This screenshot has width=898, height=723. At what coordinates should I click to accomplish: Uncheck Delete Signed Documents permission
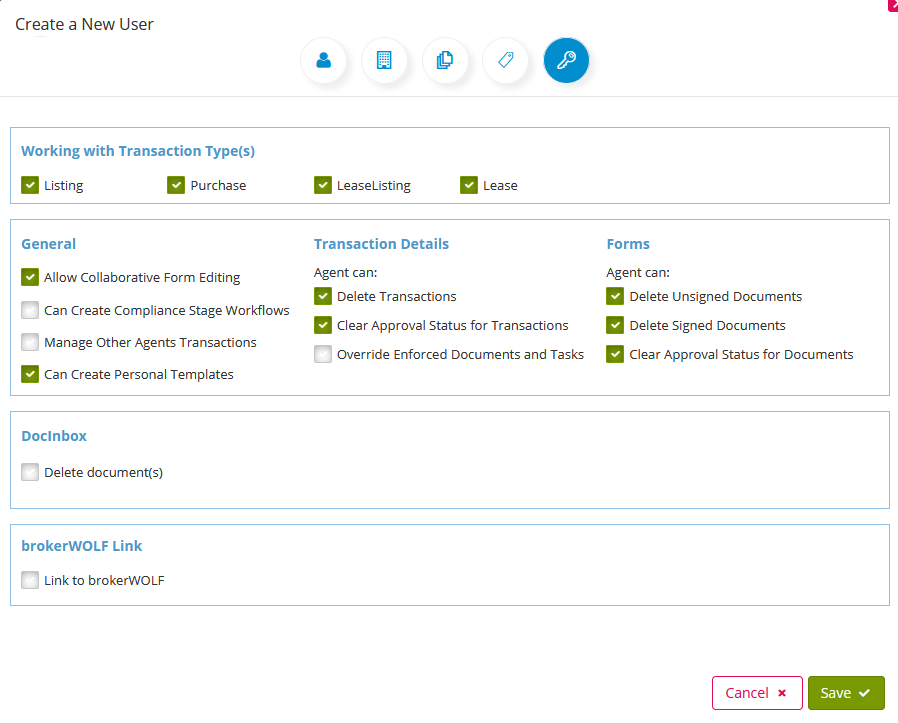pyautogui.click(x=614, y=325)
